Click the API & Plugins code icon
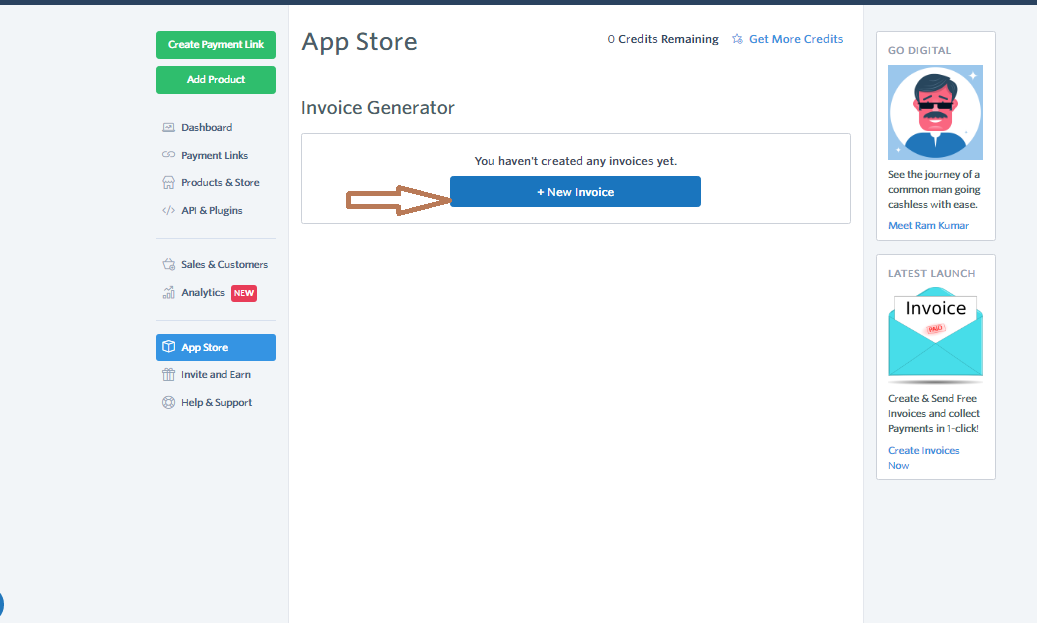 tap(169, 210)
